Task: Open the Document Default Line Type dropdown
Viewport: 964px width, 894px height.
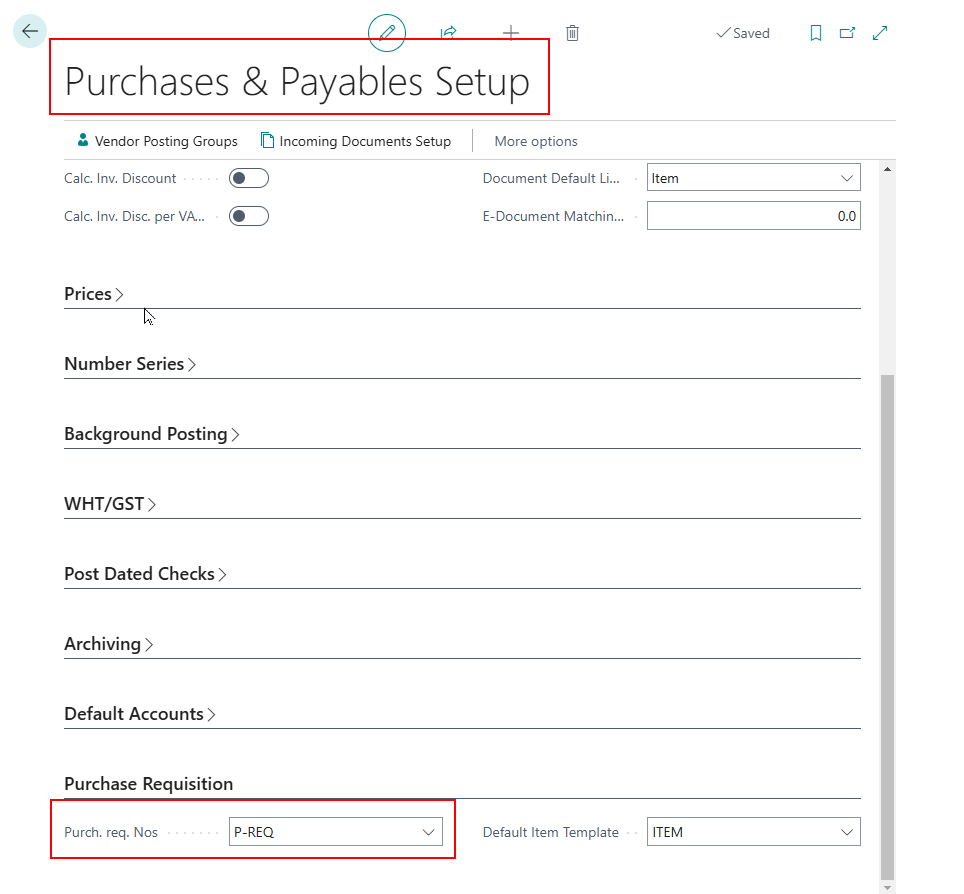Action: click(x=753, y=178)
